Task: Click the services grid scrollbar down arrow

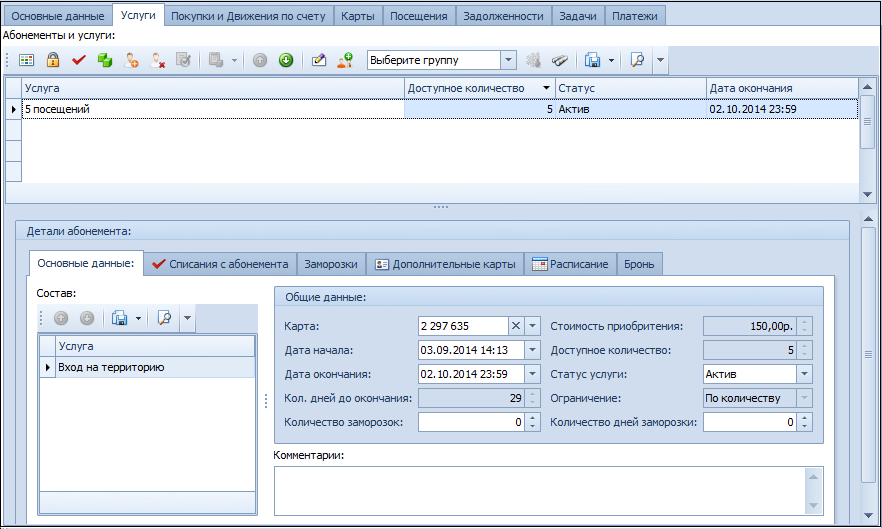Action: (867, 195)
